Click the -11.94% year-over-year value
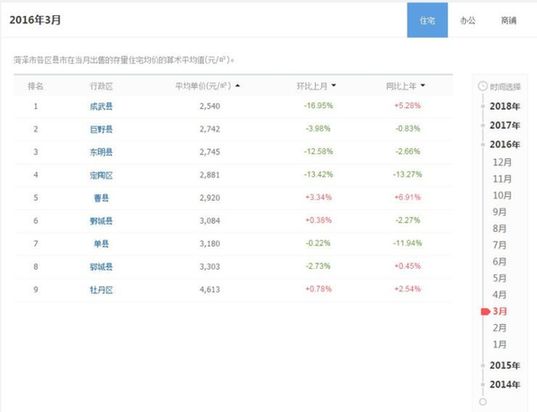Viewport: 537px width, 412px height. click(x=407, y=243)
